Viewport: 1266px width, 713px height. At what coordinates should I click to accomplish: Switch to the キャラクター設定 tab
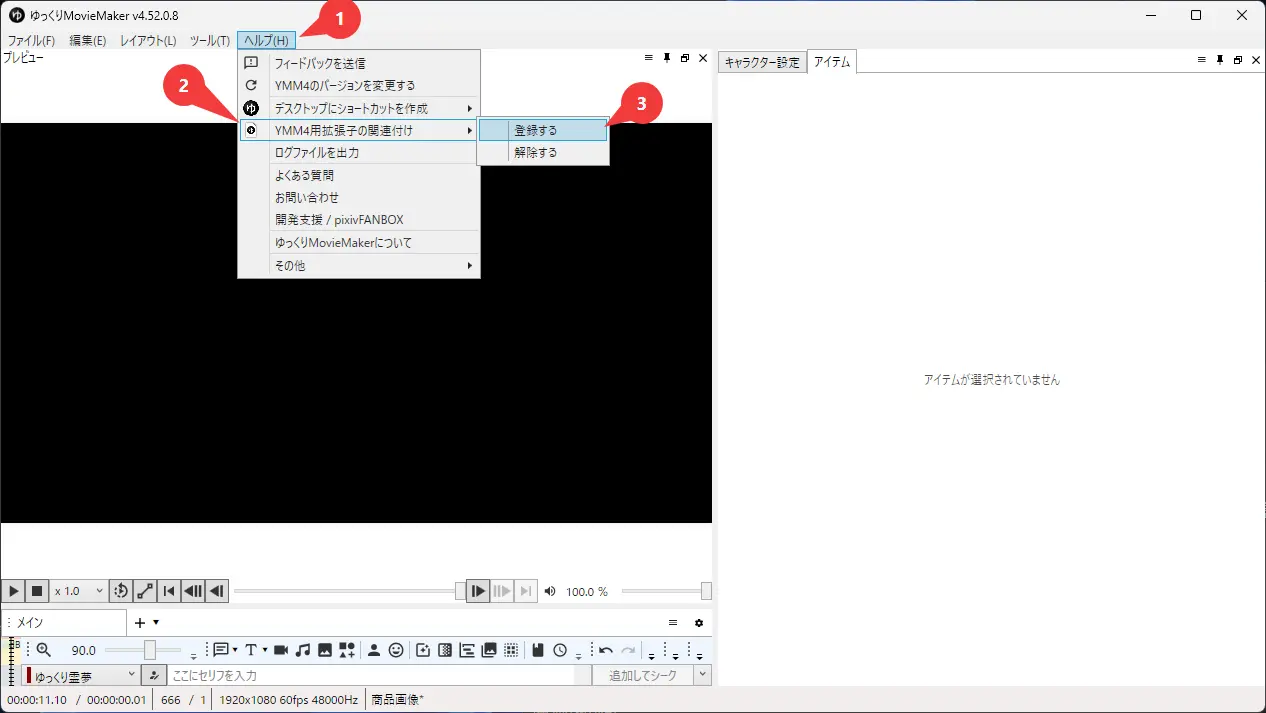(x=762, y=62)
